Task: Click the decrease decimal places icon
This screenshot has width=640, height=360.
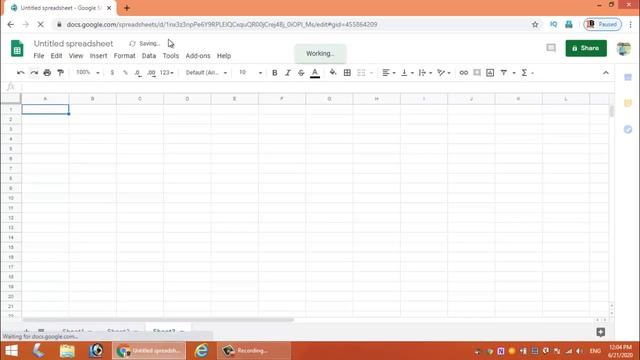Action: pyautogui.click(x=138, y=73)
